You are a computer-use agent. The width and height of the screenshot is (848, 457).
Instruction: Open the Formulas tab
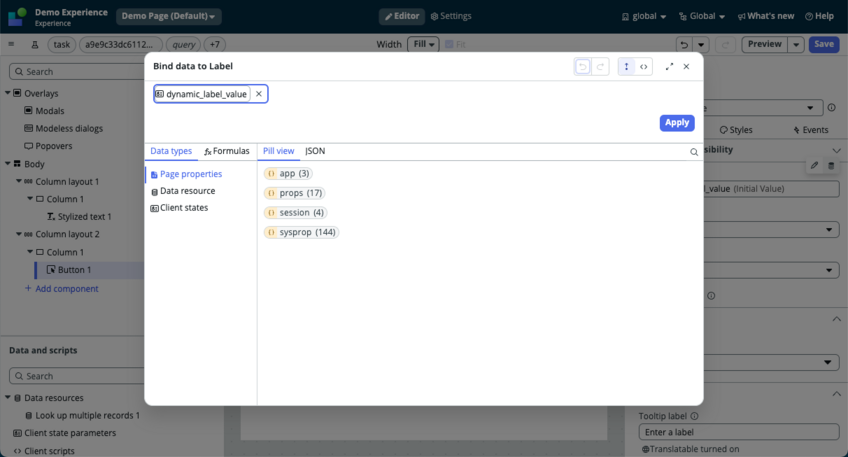point(227,151)
